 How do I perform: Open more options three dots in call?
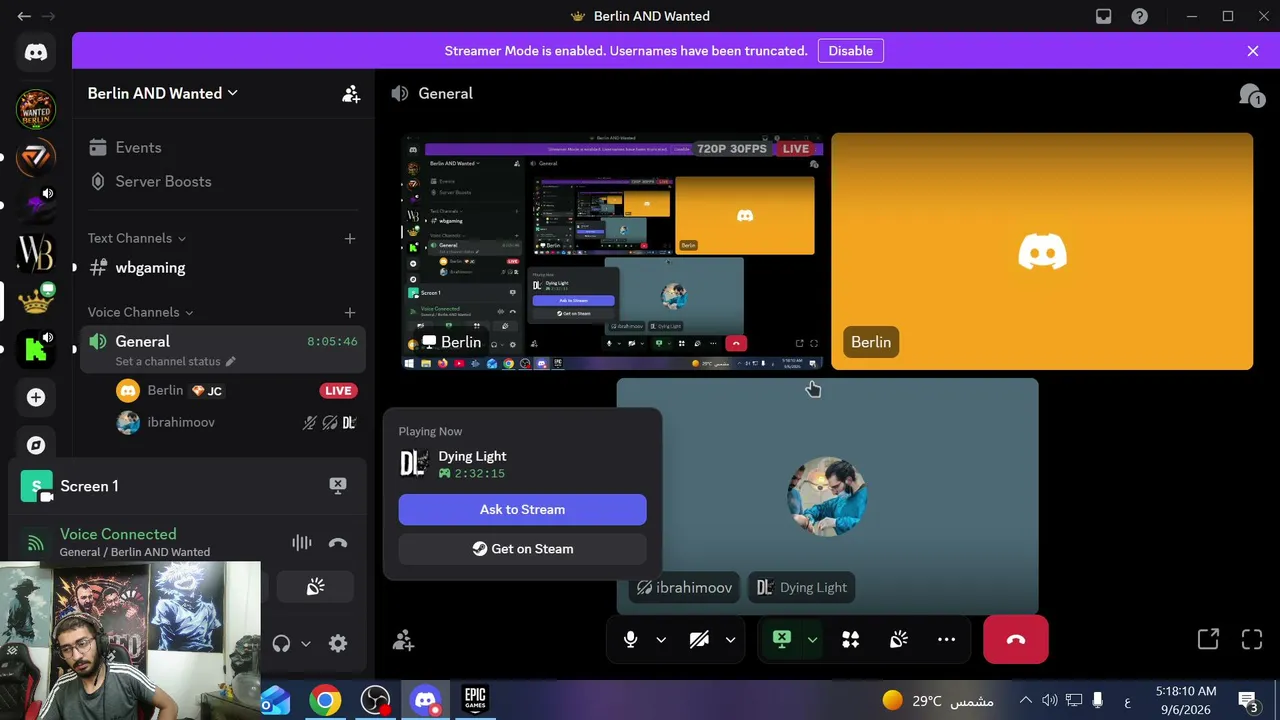[x=946, y=640]
